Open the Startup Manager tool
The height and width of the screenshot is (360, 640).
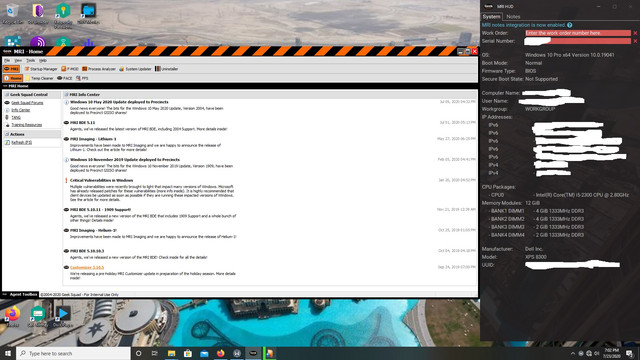pyautogui.click(x=41, y=69)
